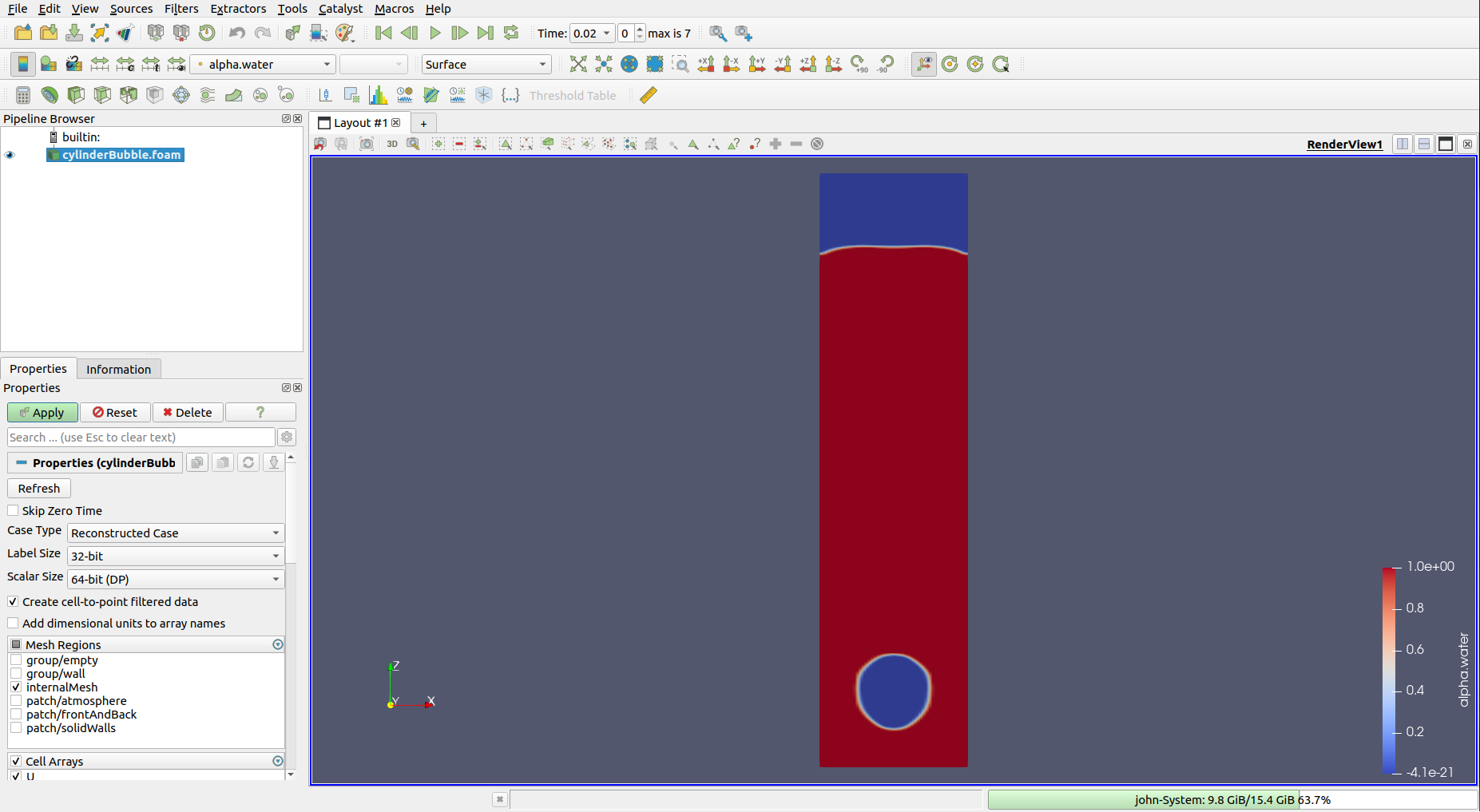The image size is (1480, 812).
Task: Launch the Stream Tracer filter
Action: click(x=207, y=95)
